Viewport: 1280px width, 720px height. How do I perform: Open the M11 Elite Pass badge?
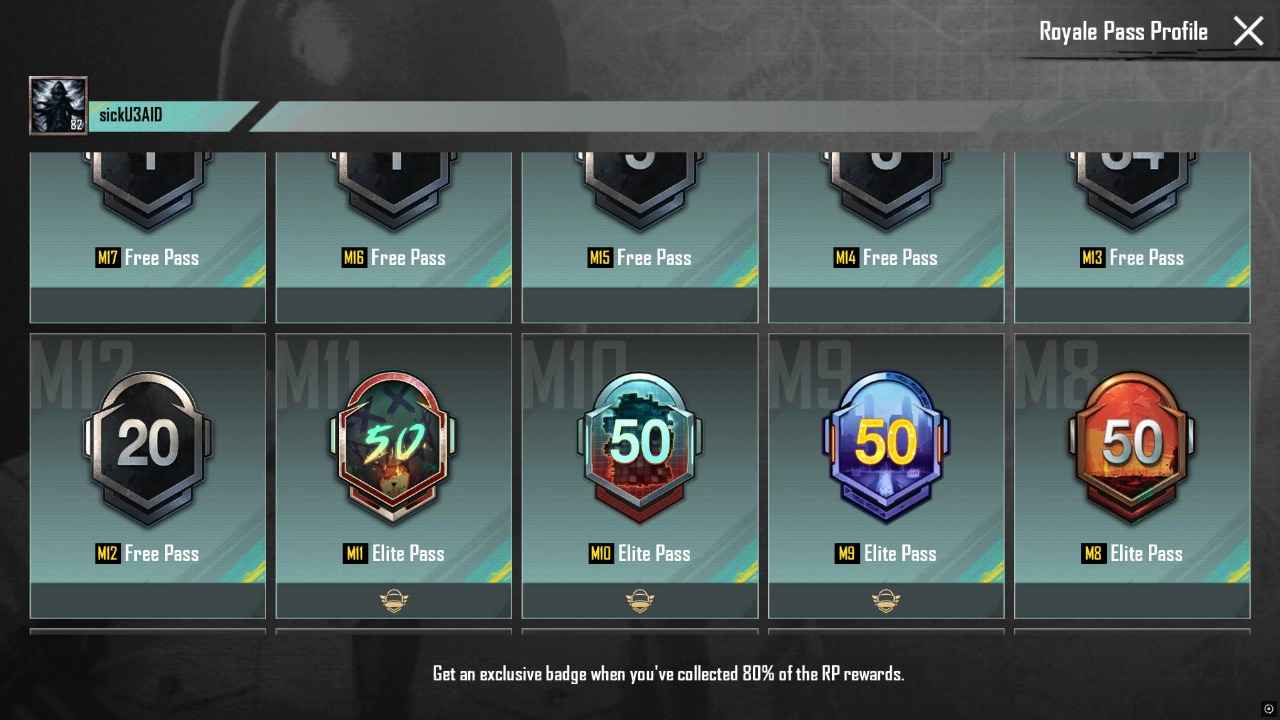tap(394, 446)
